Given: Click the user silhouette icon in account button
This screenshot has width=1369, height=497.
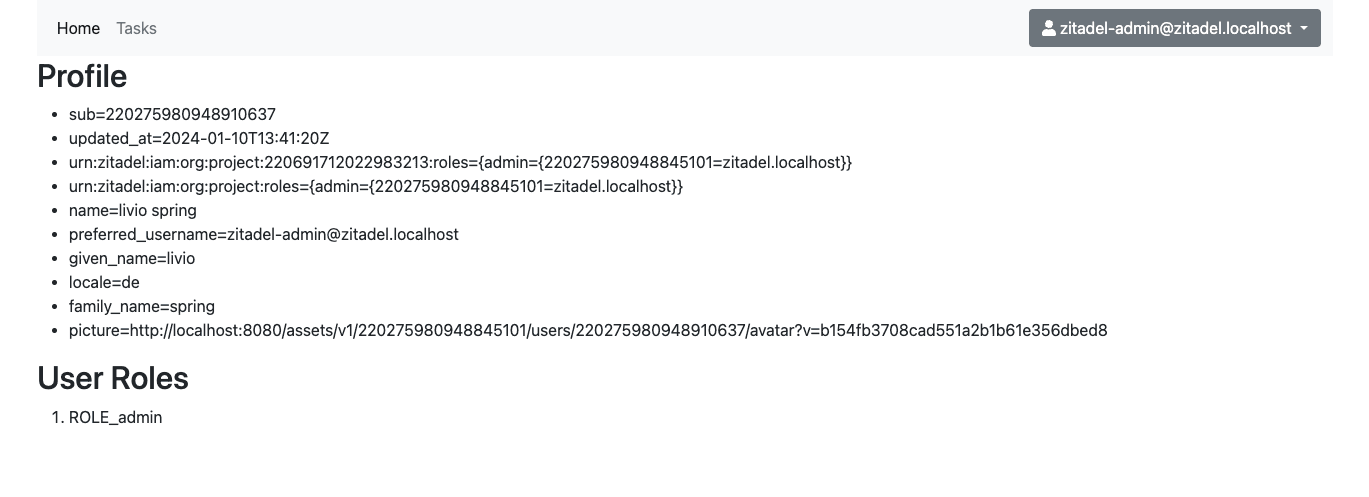Looking at the screenshot, I should click(x=1048, y=28).
